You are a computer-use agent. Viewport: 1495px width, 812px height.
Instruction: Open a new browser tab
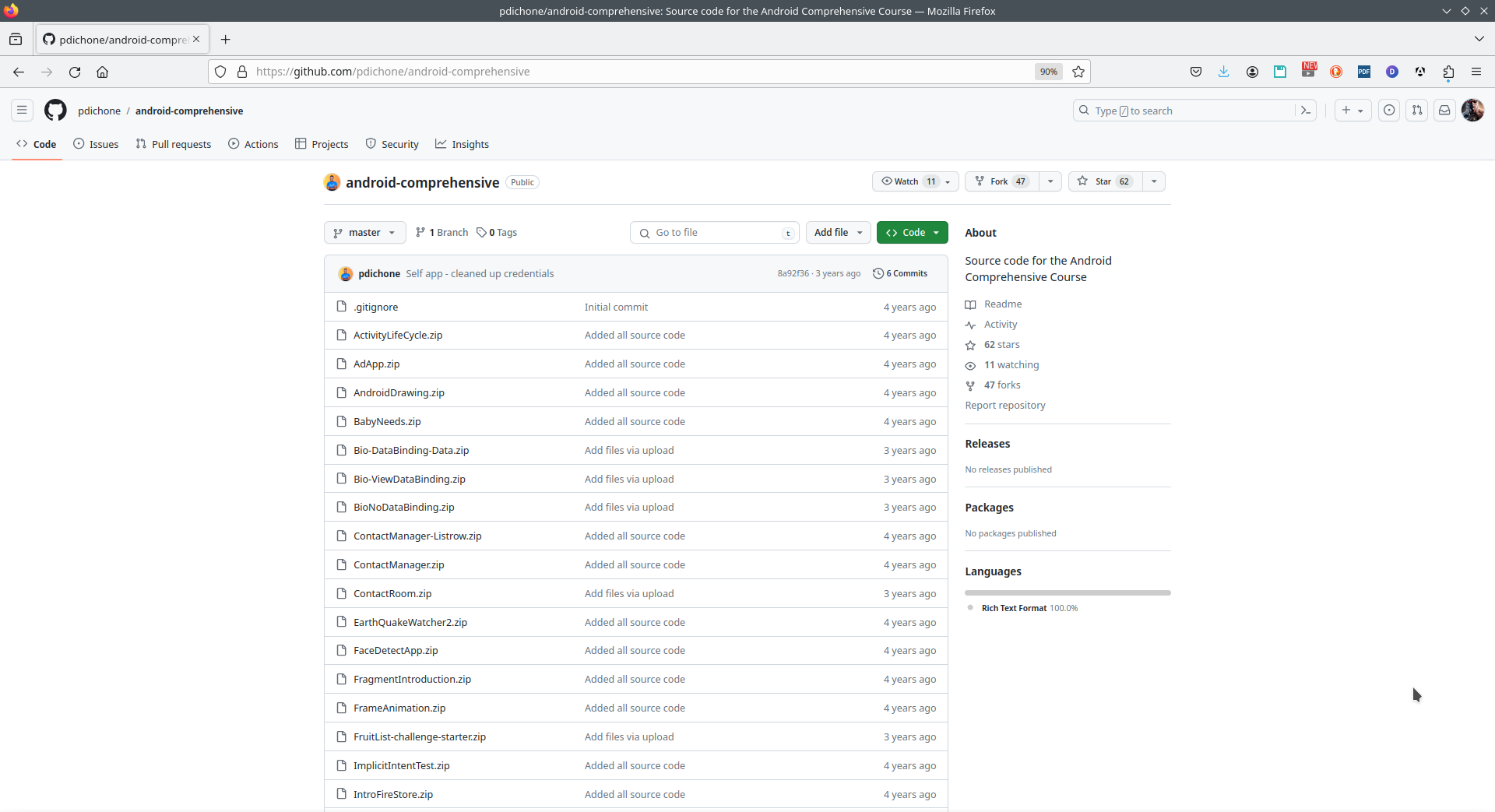tap(226, 40)
